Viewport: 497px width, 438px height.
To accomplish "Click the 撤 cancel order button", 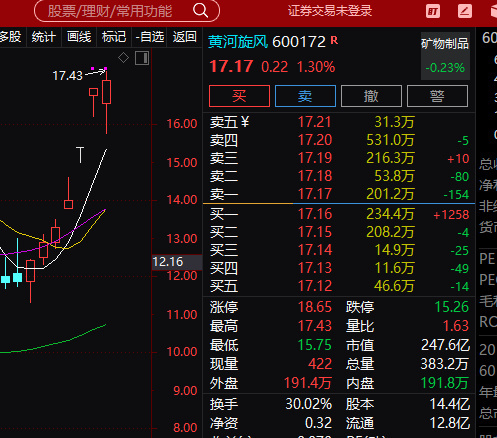I will pos(371,96).
